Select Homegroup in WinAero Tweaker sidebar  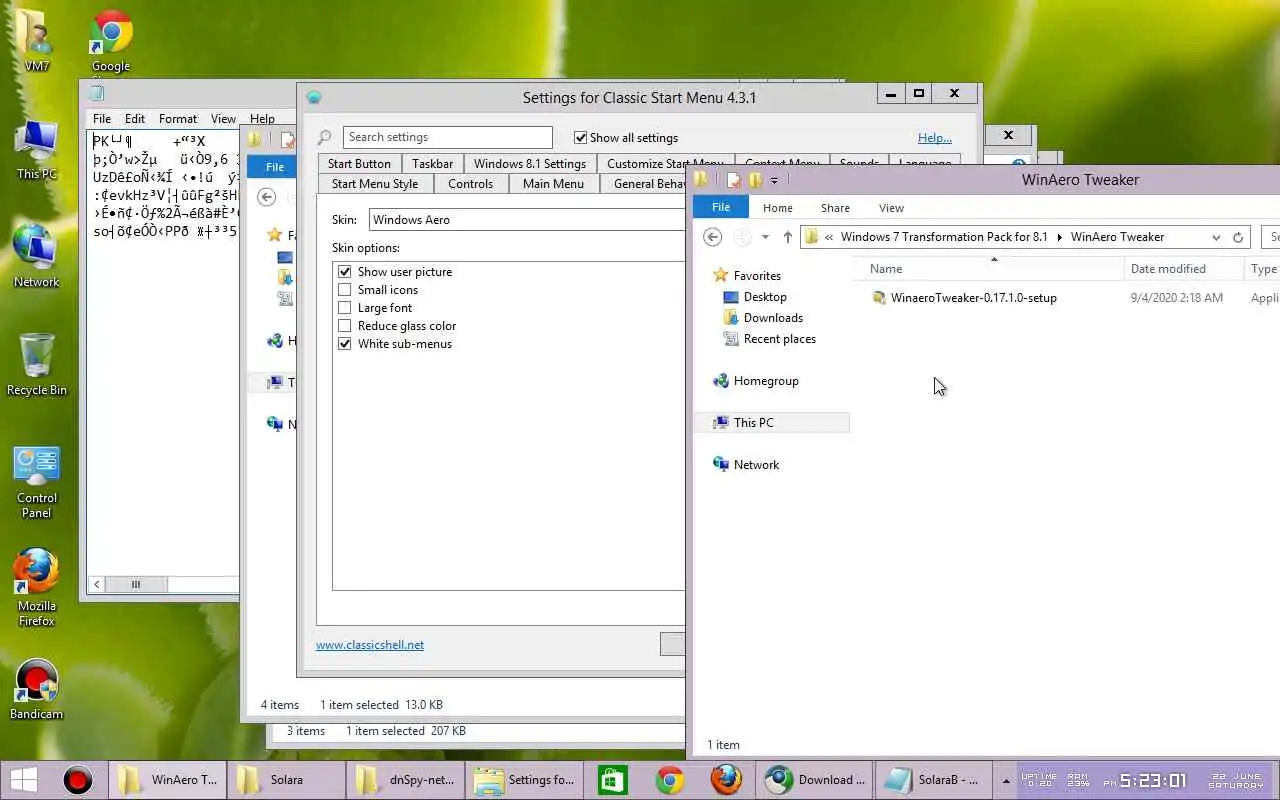tap(766, 381)
